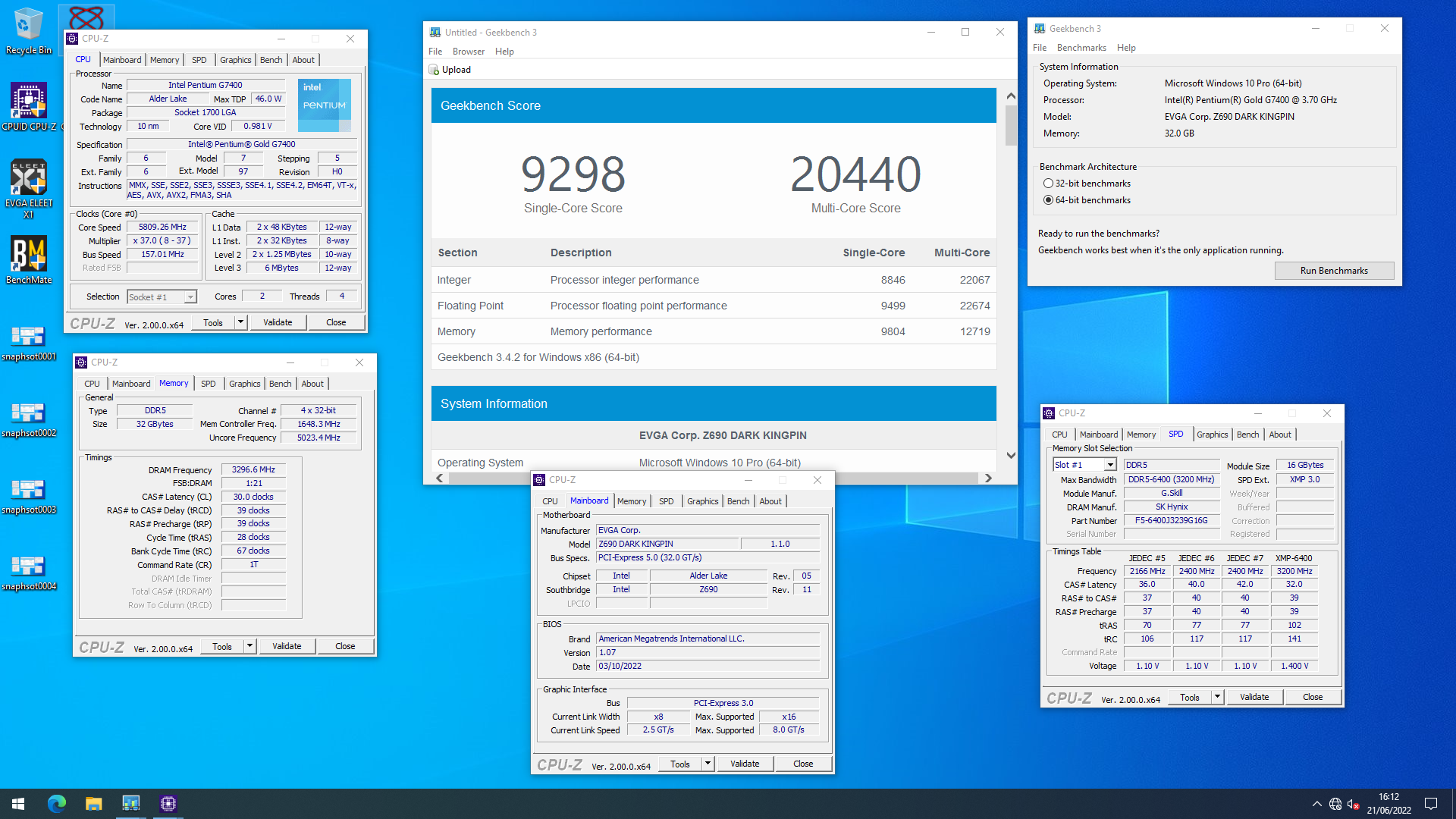
Task: Open Help menu in Geekbench 3 window
Action: tap(1126, 48)
